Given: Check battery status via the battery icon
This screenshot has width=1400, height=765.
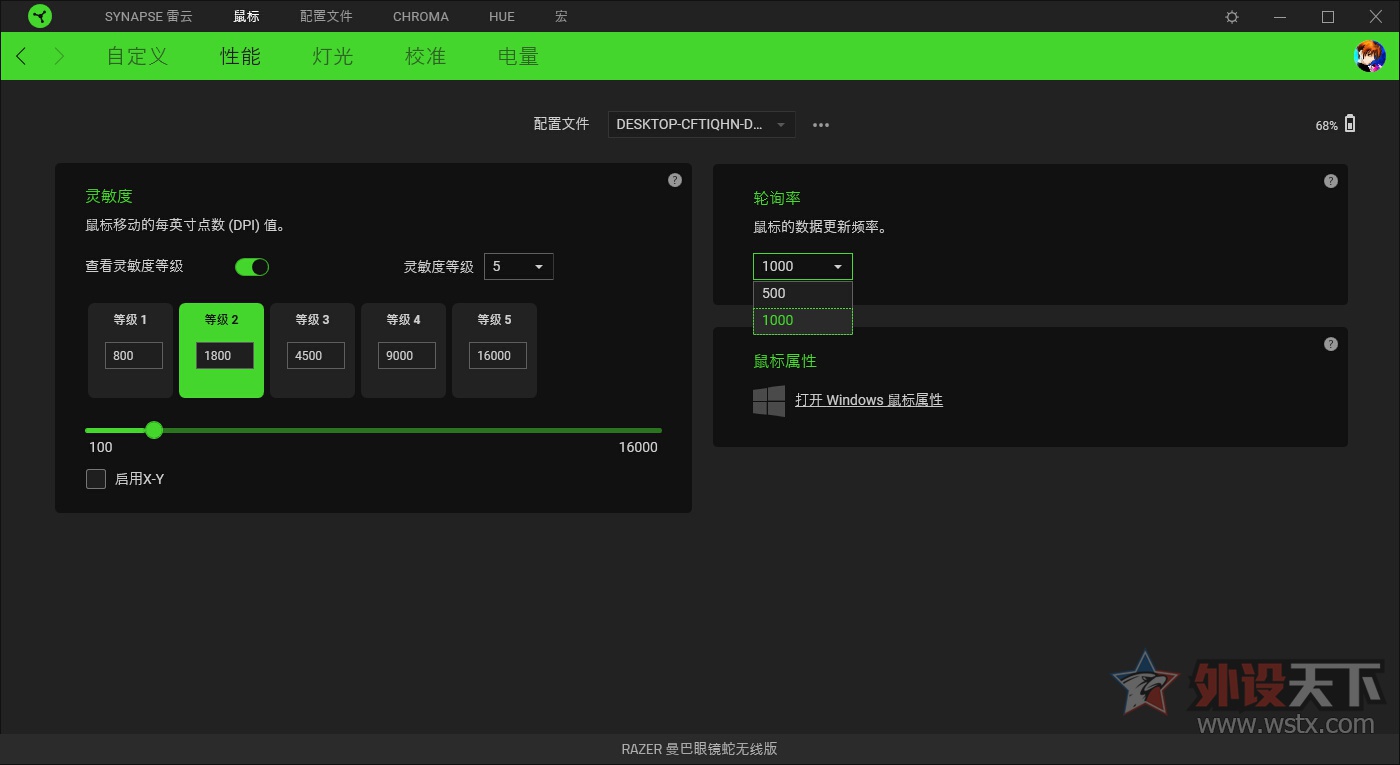Looking at the screenshot, I should tap(1348, 124).
